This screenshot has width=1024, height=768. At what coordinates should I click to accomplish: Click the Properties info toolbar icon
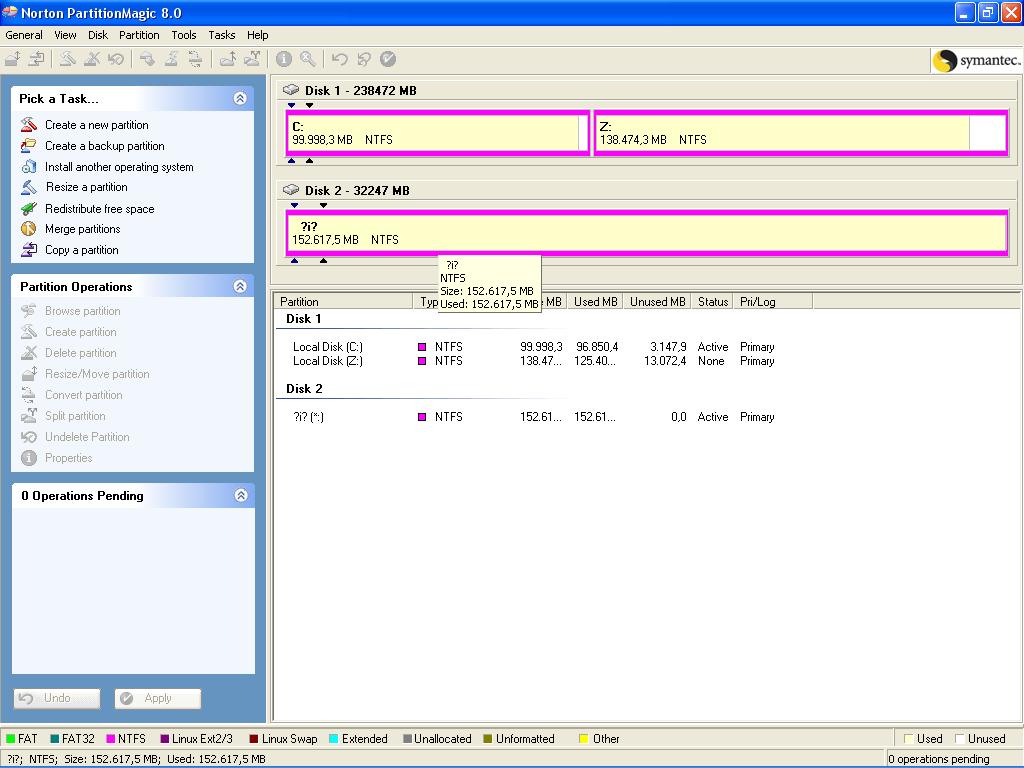click(x=283, y=59)
